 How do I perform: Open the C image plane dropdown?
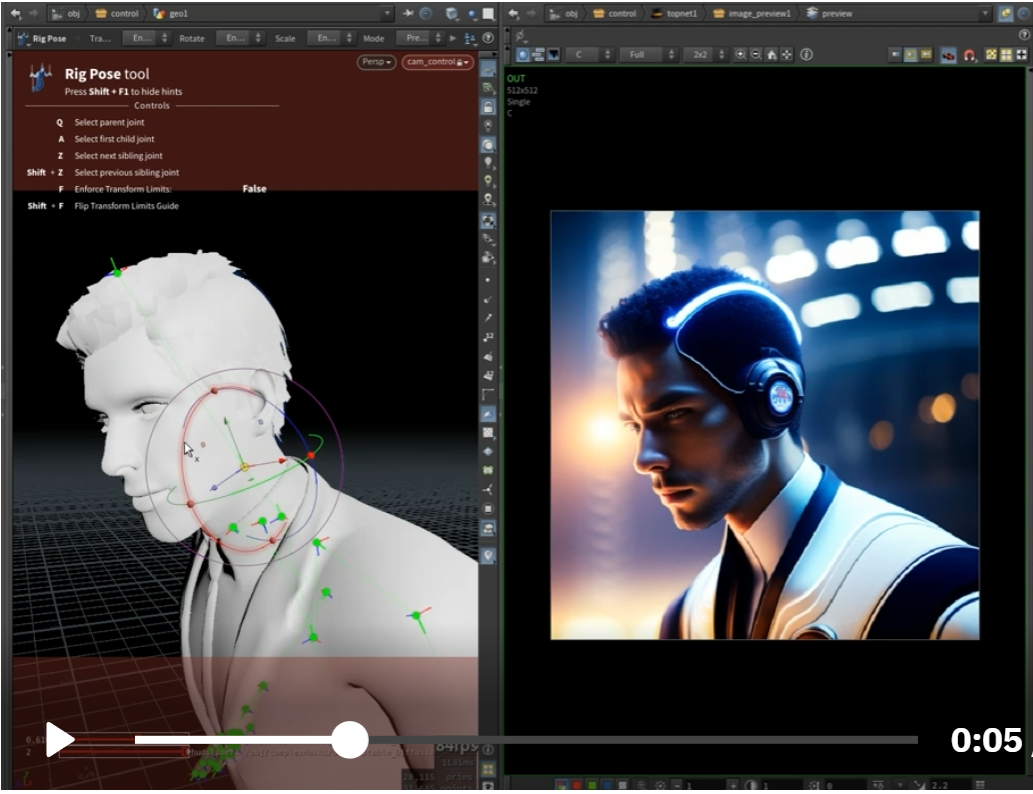pos(590,55)
